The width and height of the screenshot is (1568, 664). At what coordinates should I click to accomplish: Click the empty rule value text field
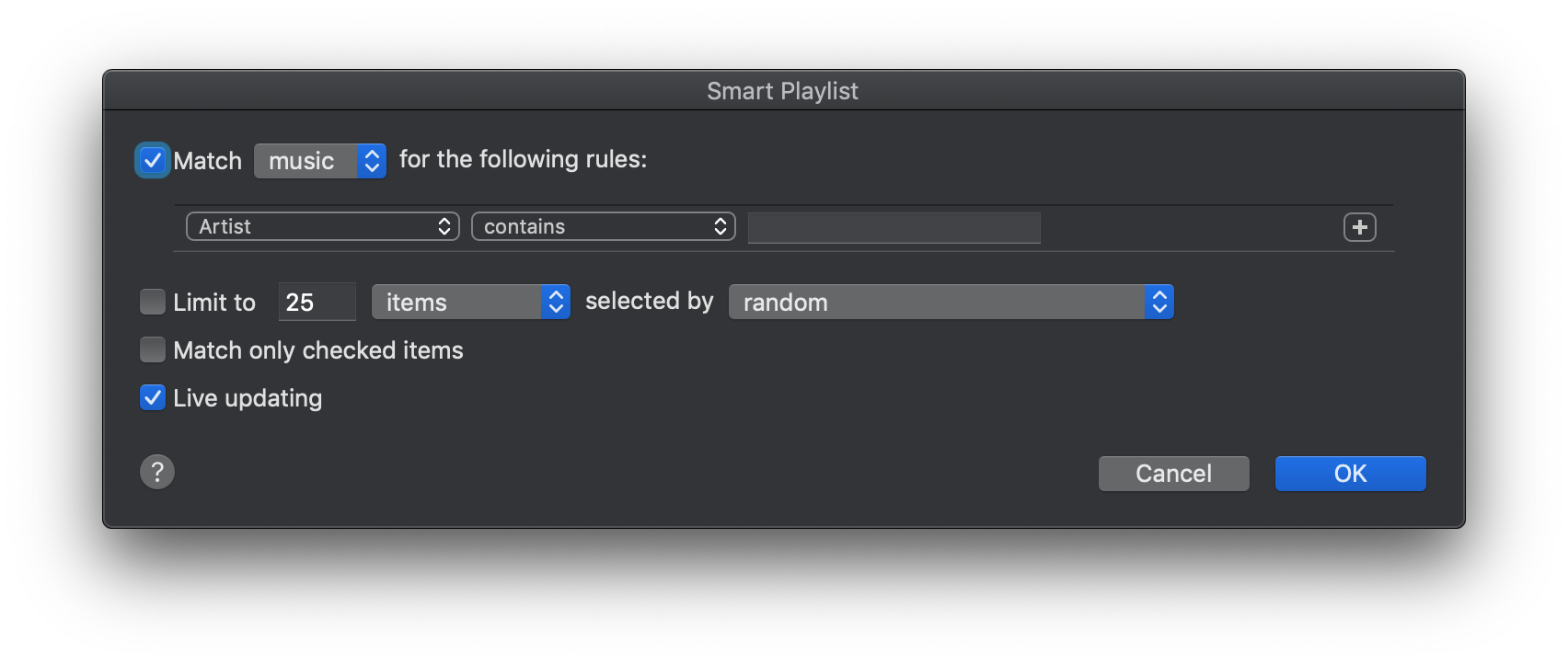tap(894, 227)
